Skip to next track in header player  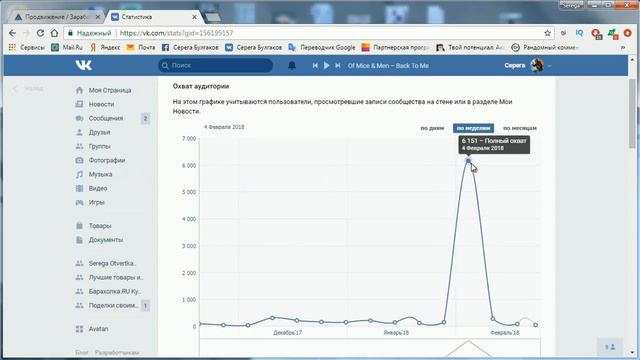click(338, 65)
